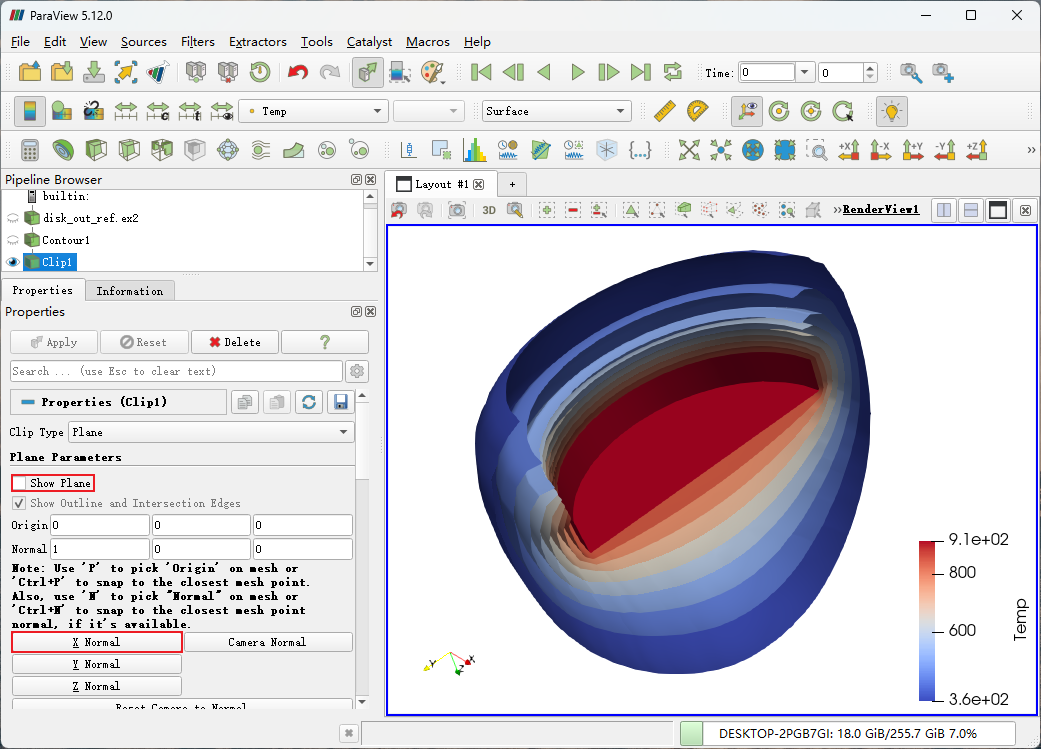
Task: Click the properties search input field
Action: pyautogui.click(x=175, y=371)
